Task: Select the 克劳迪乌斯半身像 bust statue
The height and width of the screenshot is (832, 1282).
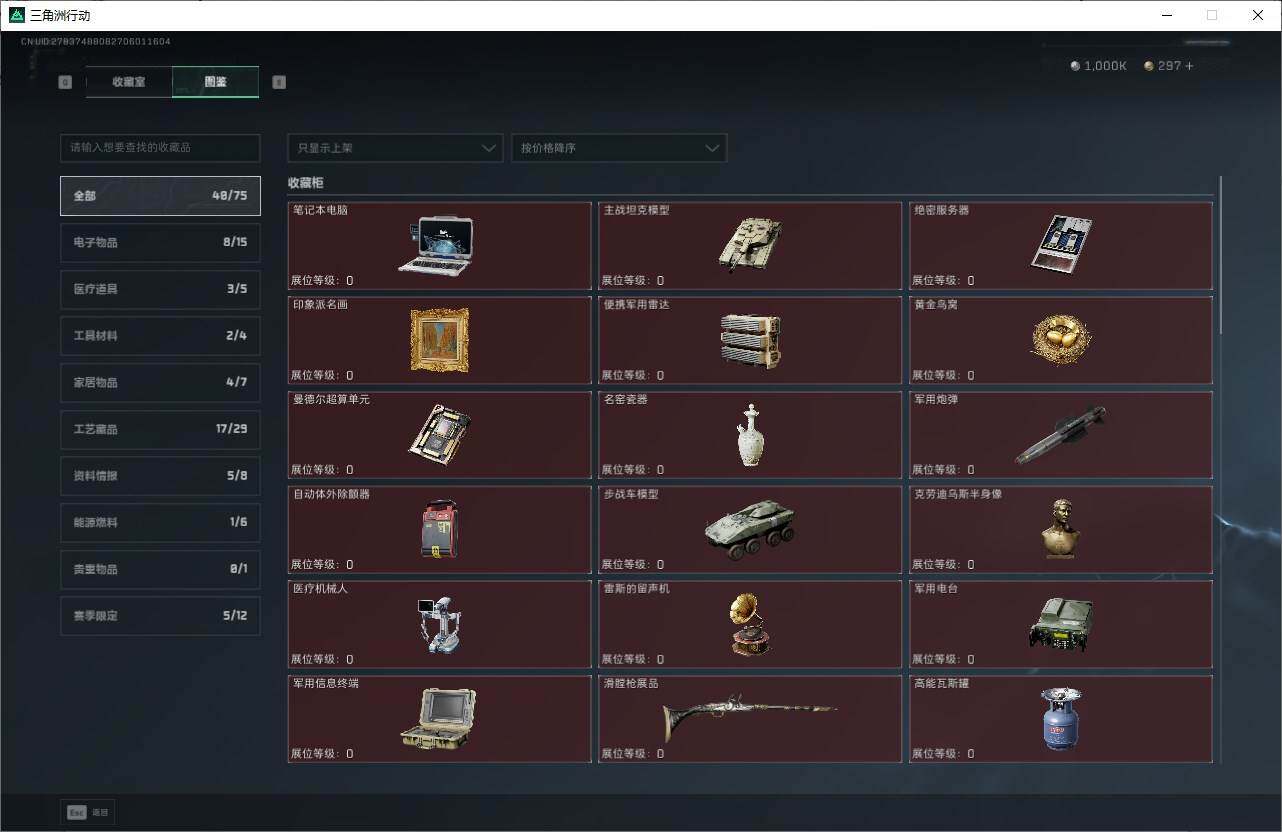Action: (x=1061, y=529)
